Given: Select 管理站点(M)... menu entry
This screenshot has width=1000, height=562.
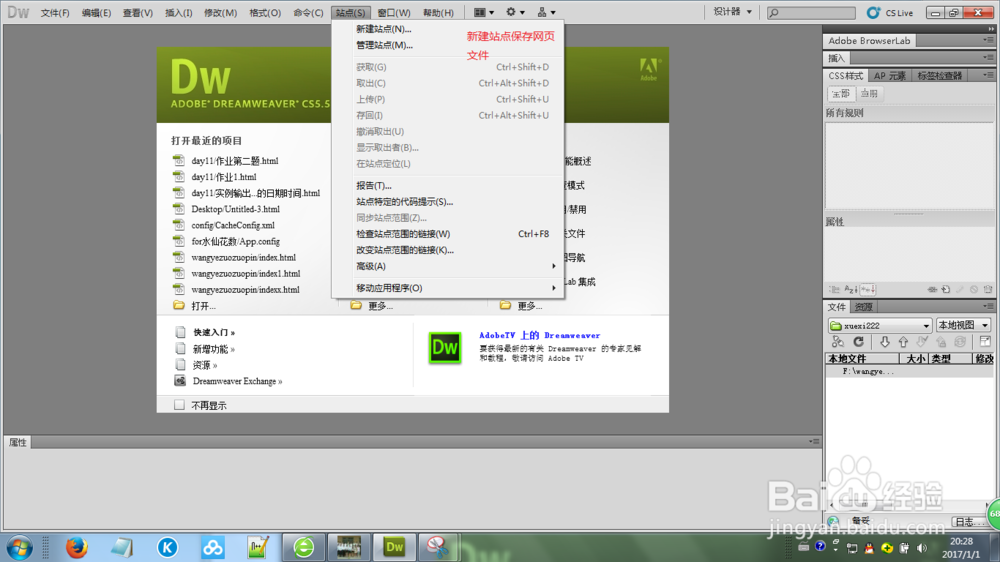Looking at the screenshot, I should click(x=385, y=45).
